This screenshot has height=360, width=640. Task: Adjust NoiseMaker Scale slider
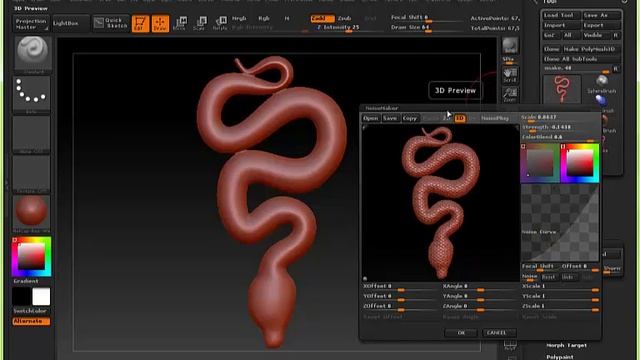560,118
